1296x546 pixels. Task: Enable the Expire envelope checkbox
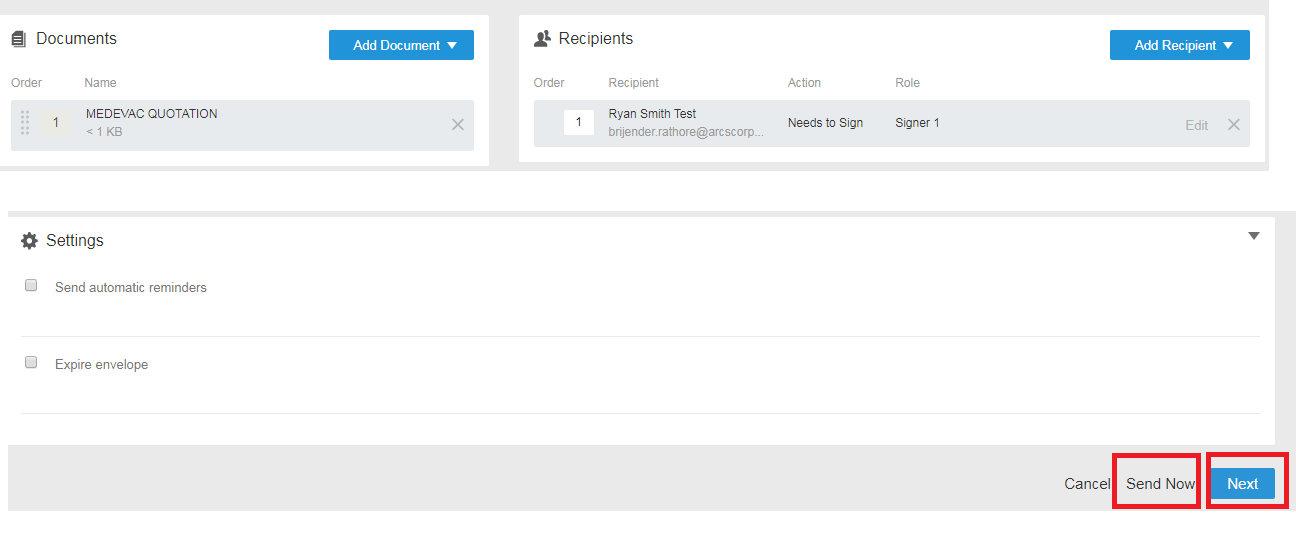(31, 362)
